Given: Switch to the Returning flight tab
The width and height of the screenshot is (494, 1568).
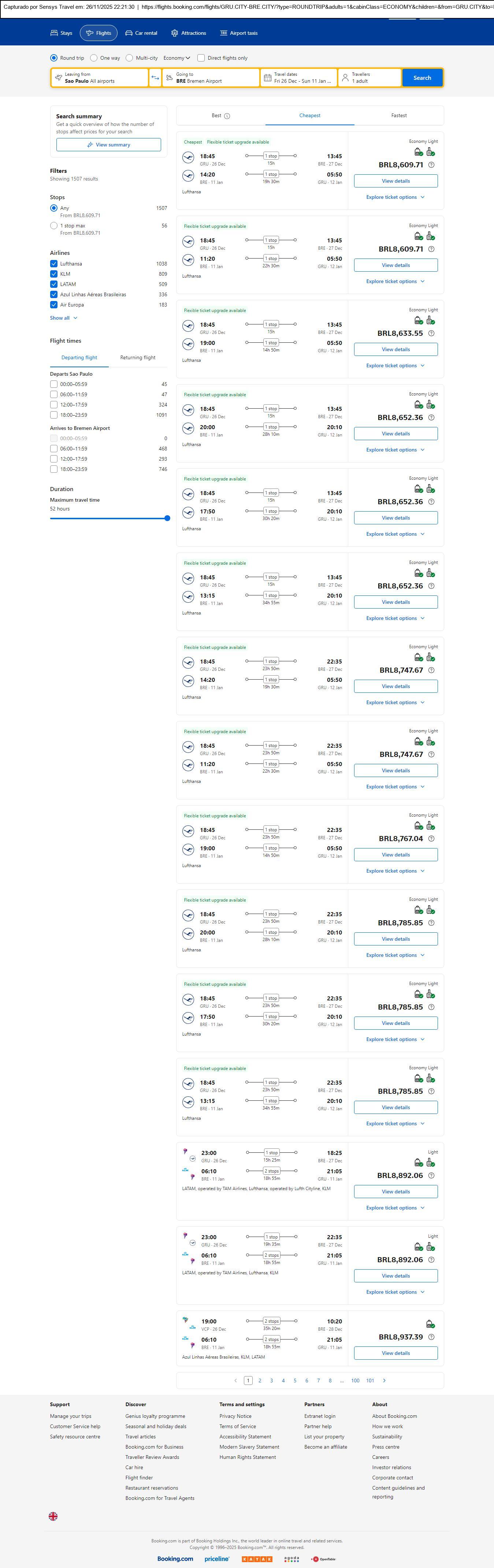Looking at the screenshot, I should pos(137,358).
